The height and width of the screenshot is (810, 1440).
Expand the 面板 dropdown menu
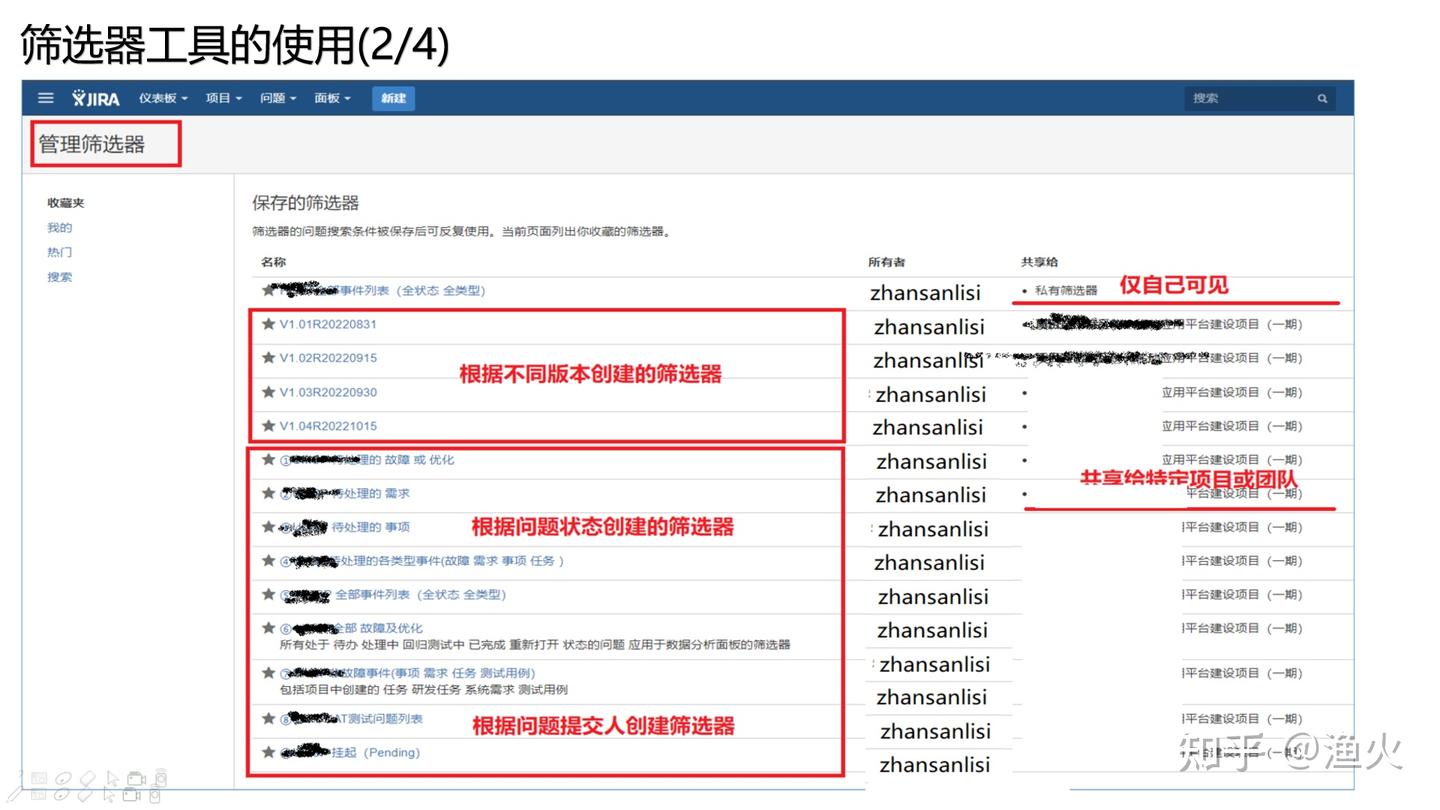point(332,98)
